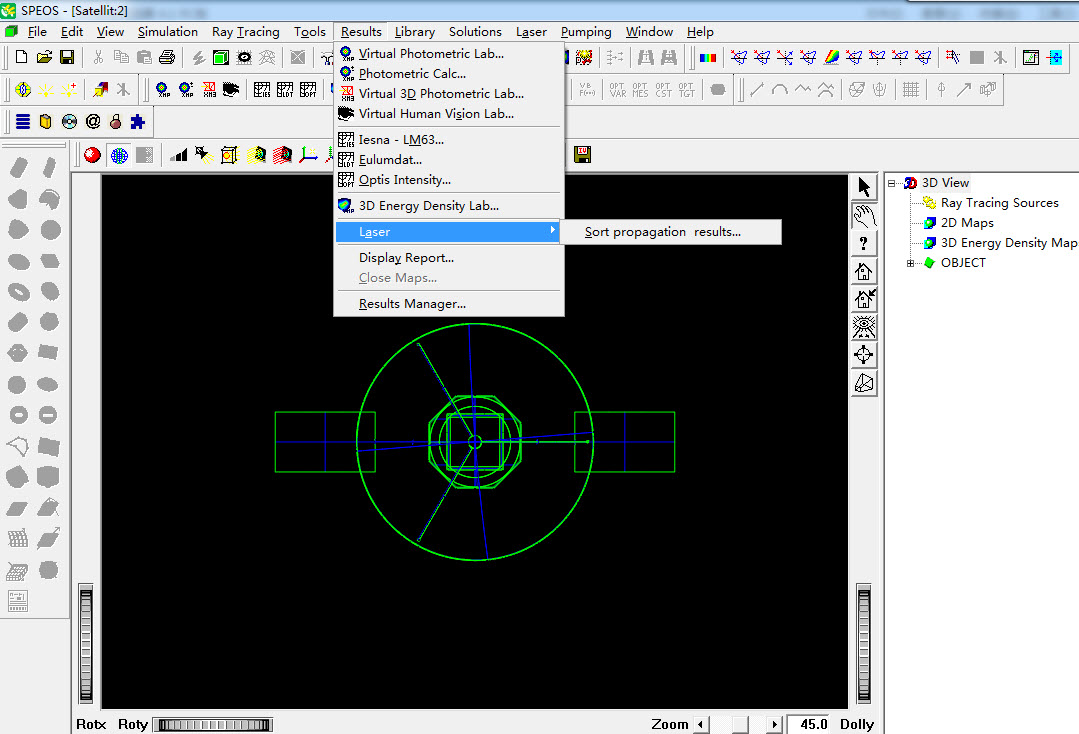This screenshot has width=1079, height=734.
Task: Click the Roty horizontal thumbwheel slider
Action: pos(213,724)
